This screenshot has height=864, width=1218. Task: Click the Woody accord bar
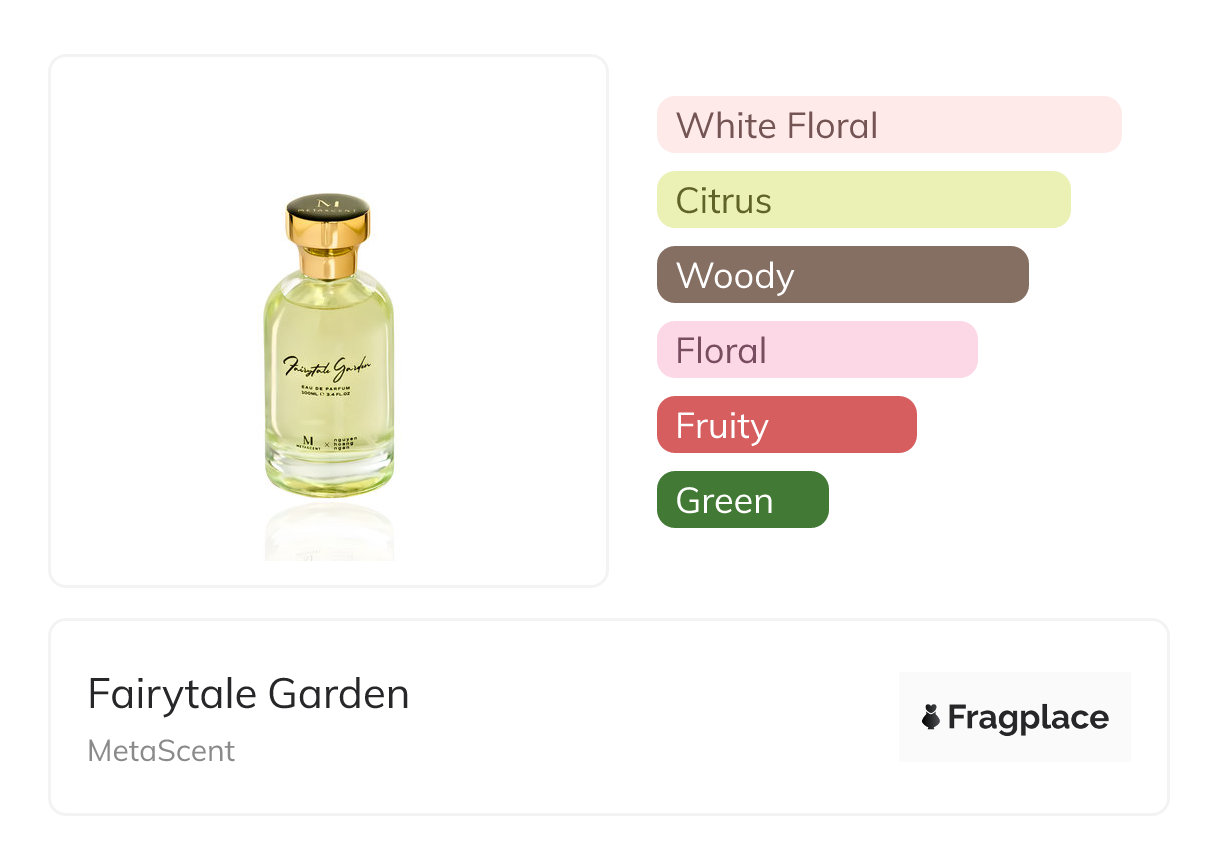(842, 275)
